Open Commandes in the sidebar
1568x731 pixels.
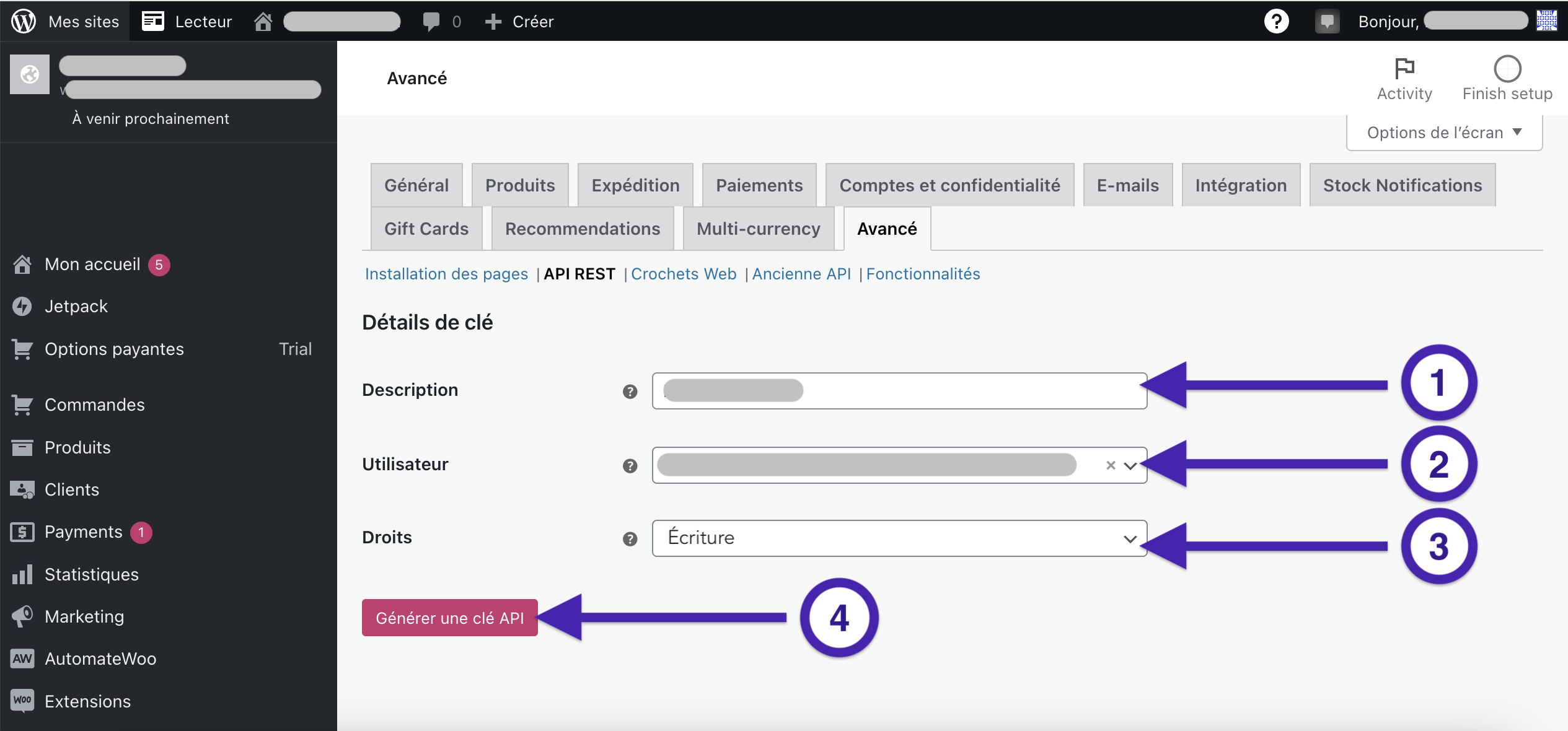pos(95,405)
